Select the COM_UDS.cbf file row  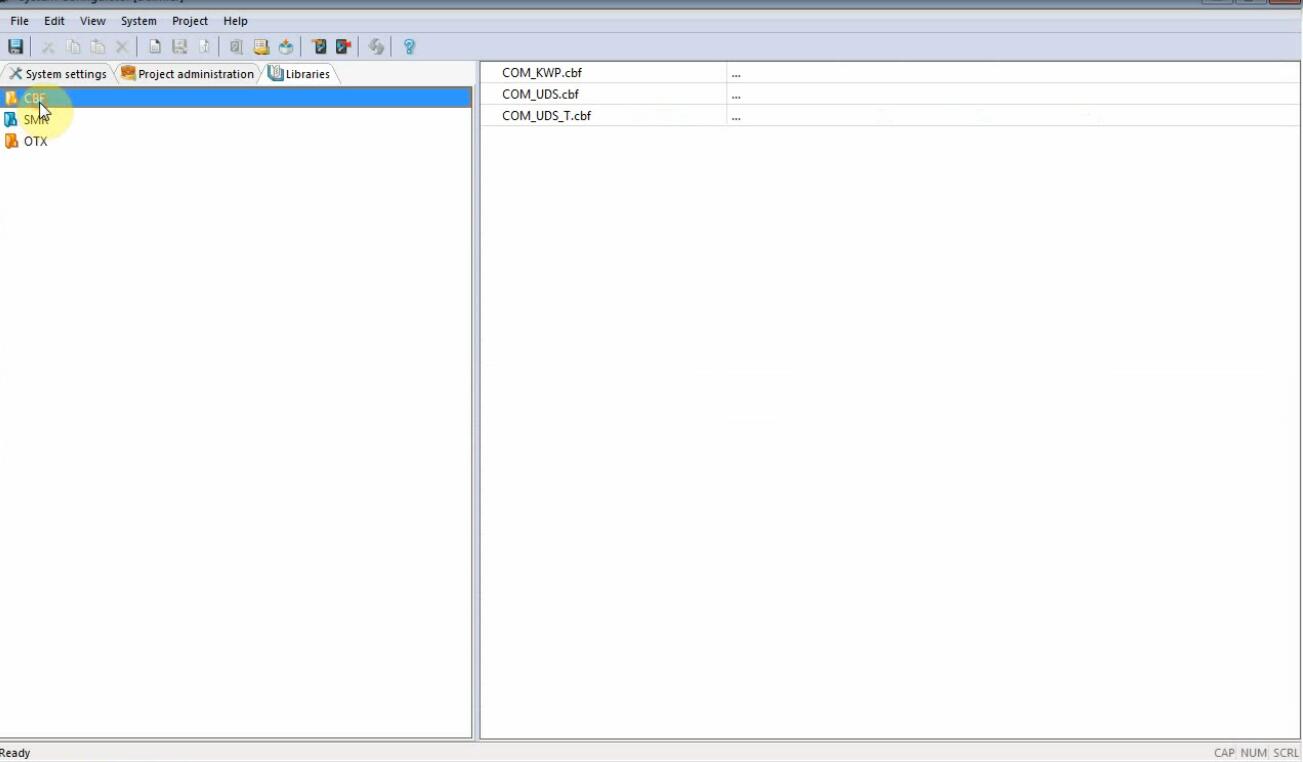pos(541,94)
